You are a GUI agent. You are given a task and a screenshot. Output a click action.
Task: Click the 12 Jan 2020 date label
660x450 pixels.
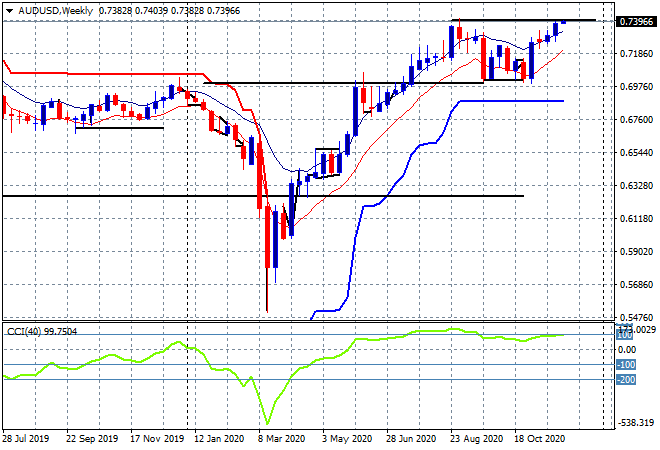219,439
